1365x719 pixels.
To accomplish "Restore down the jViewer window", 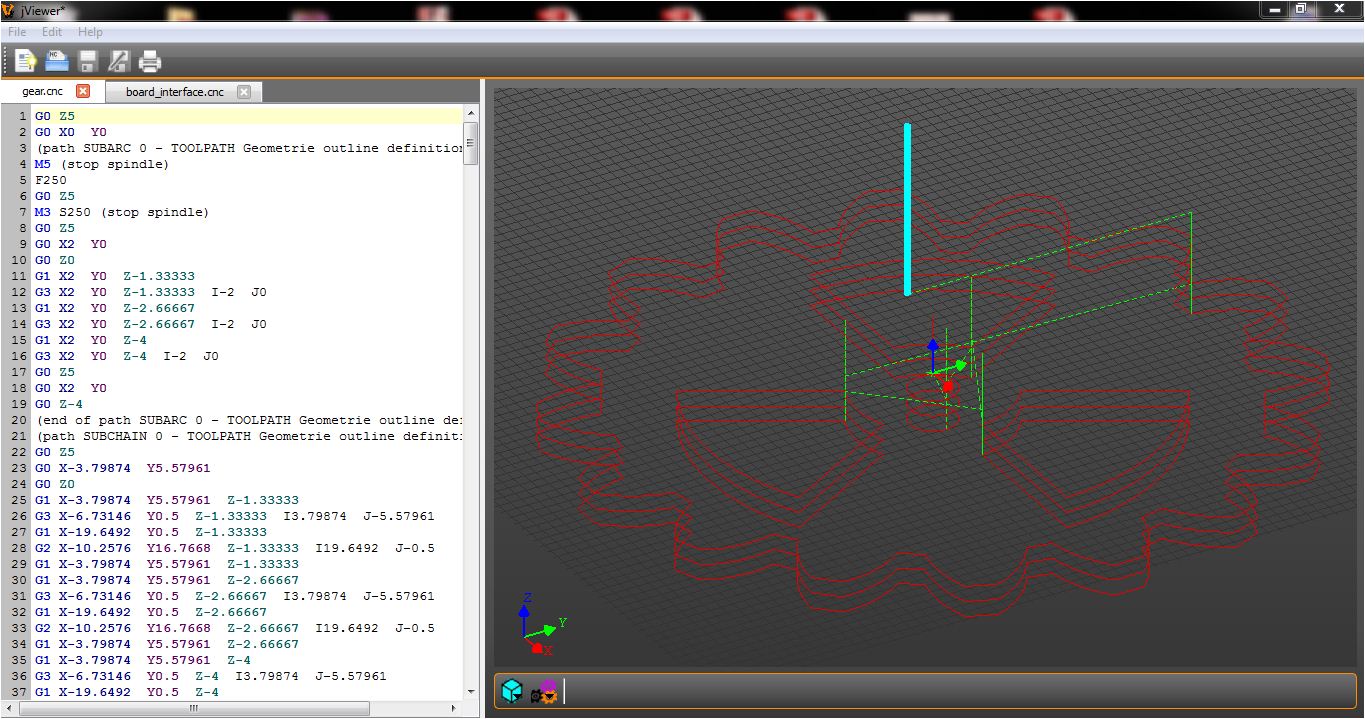I will tap(1301, 10).
